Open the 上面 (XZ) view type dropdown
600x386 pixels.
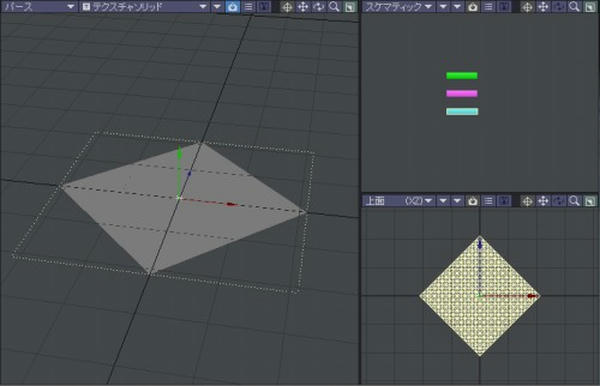tap(398, 200)
